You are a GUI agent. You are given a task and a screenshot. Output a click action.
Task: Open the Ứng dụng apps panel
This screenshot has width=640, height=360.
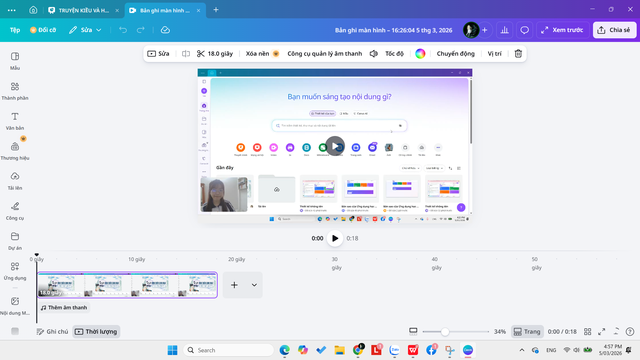(x=15, y=271)
